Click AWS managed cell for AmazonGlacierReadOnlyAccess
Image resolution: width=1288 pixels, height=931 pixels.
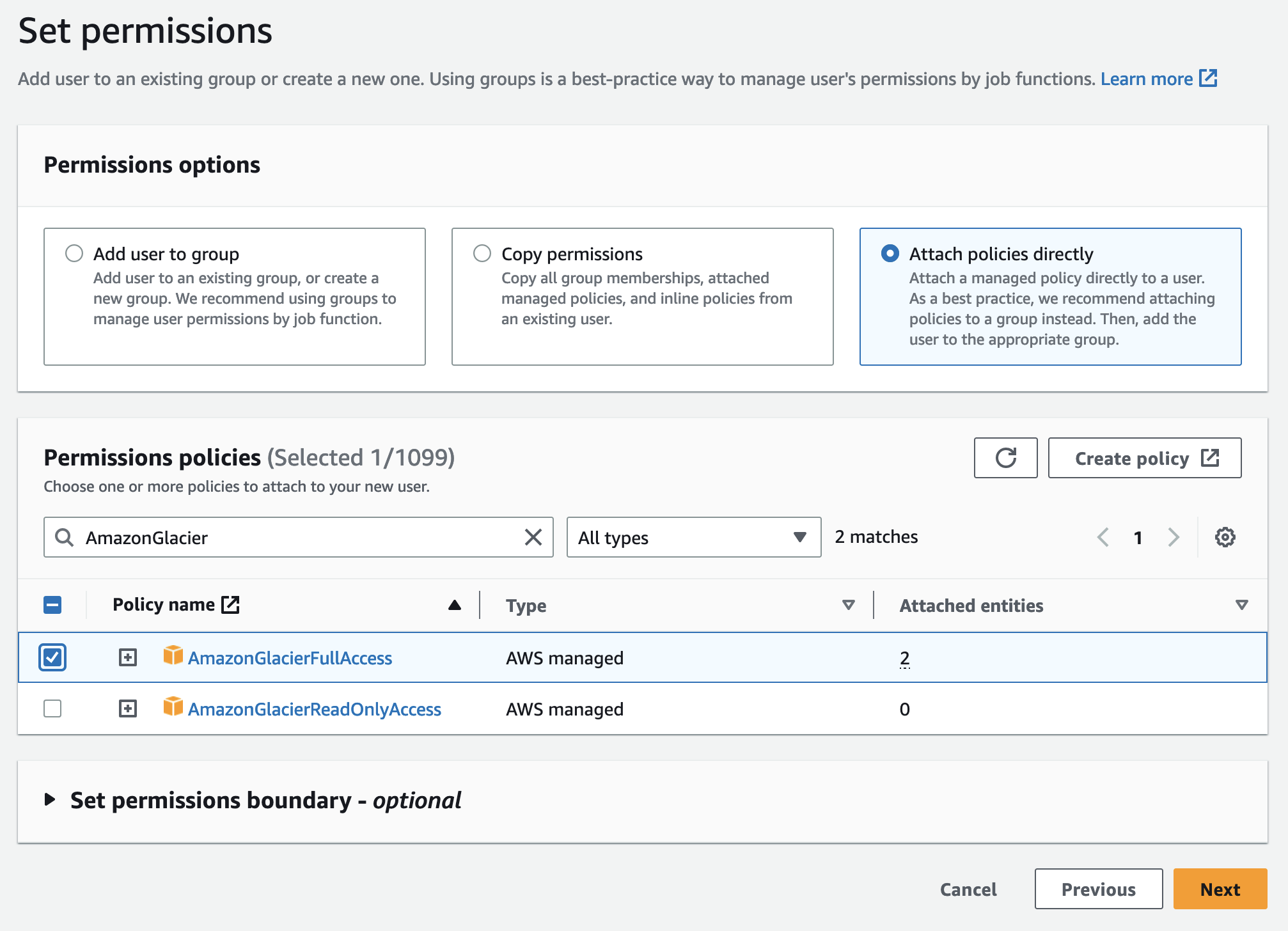[565, 709]
